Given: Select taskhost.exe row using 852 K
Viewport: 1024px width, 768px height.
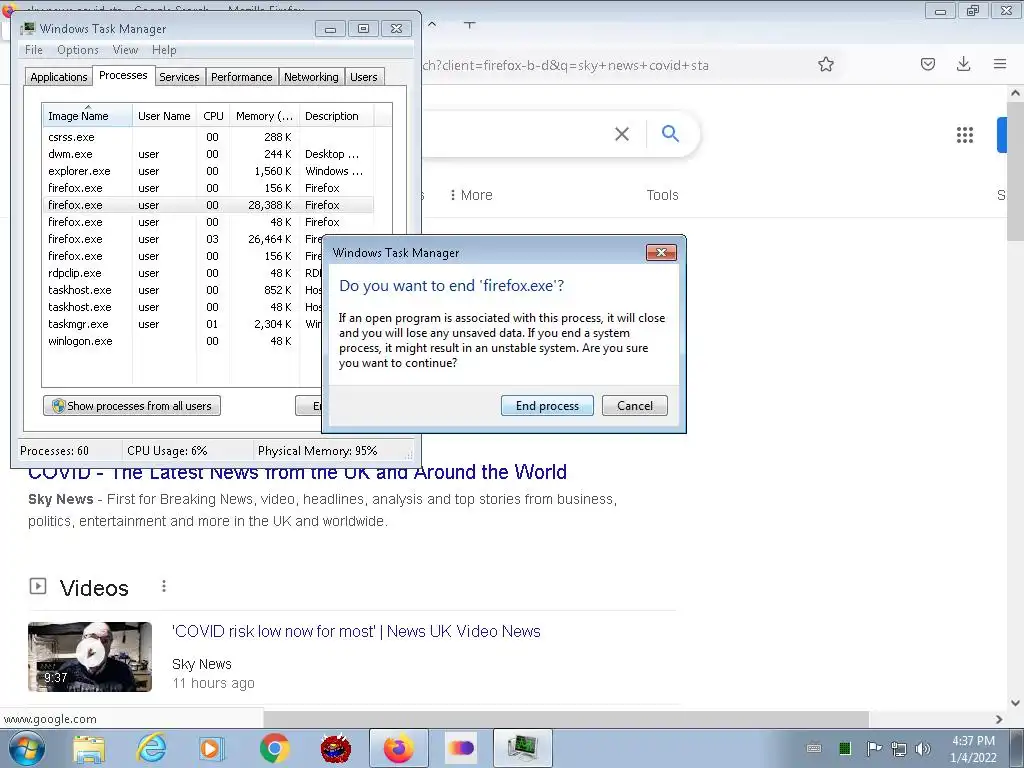Looking at the screenshot, I should (x=183, y=290).
